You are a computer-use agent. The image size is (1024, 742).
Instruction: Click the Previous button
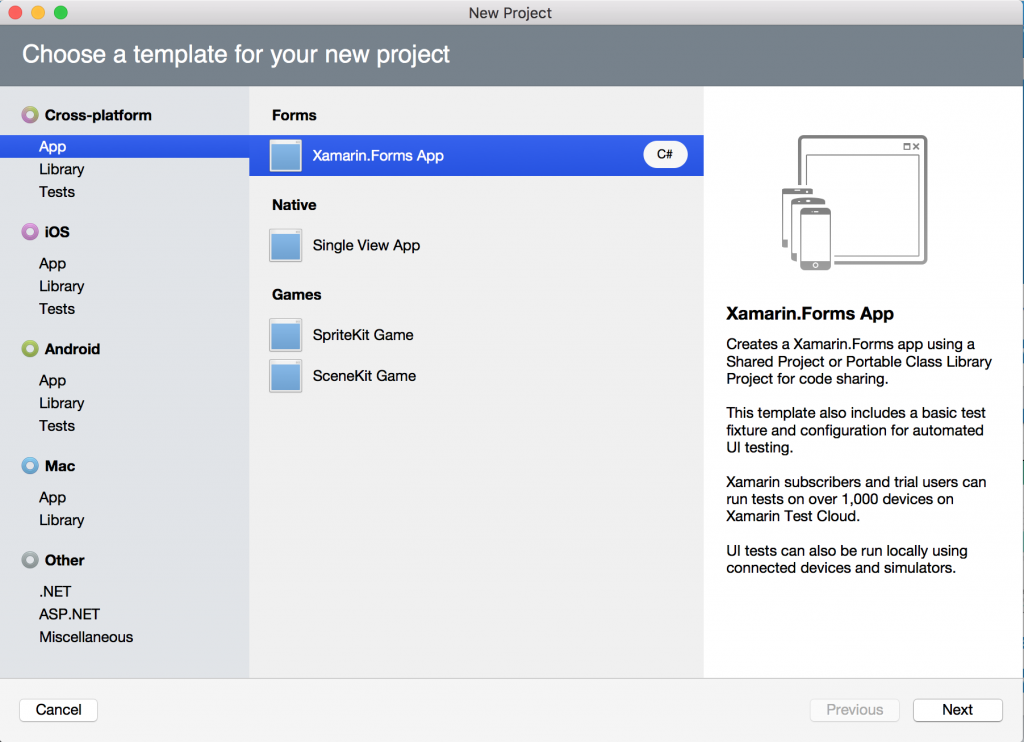coord(854,710)
